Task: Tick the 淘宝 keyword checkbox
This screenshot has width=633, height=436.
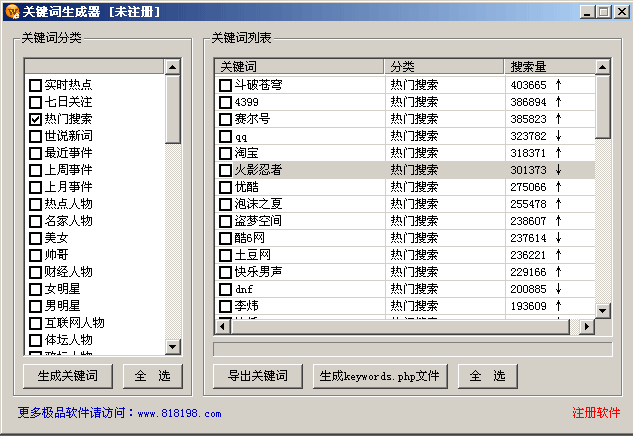Action: (225, 153)
